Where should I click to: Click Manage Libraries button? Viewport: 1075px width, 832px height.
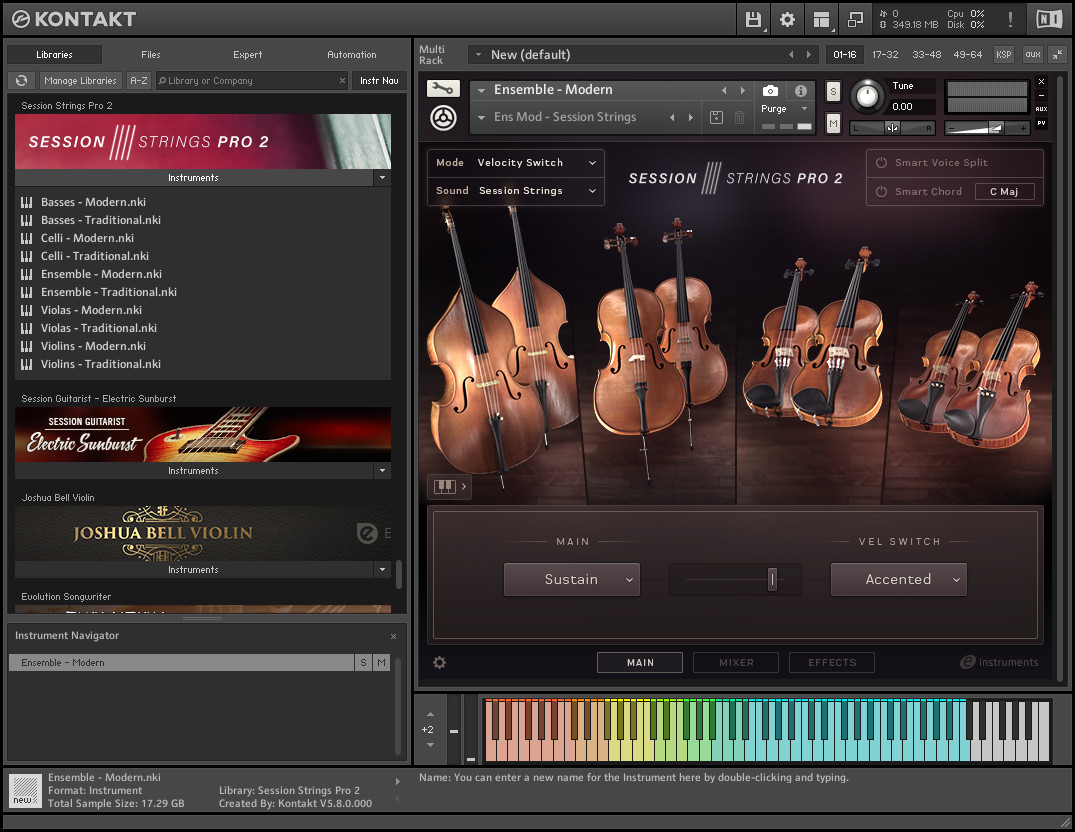(80, 80)
